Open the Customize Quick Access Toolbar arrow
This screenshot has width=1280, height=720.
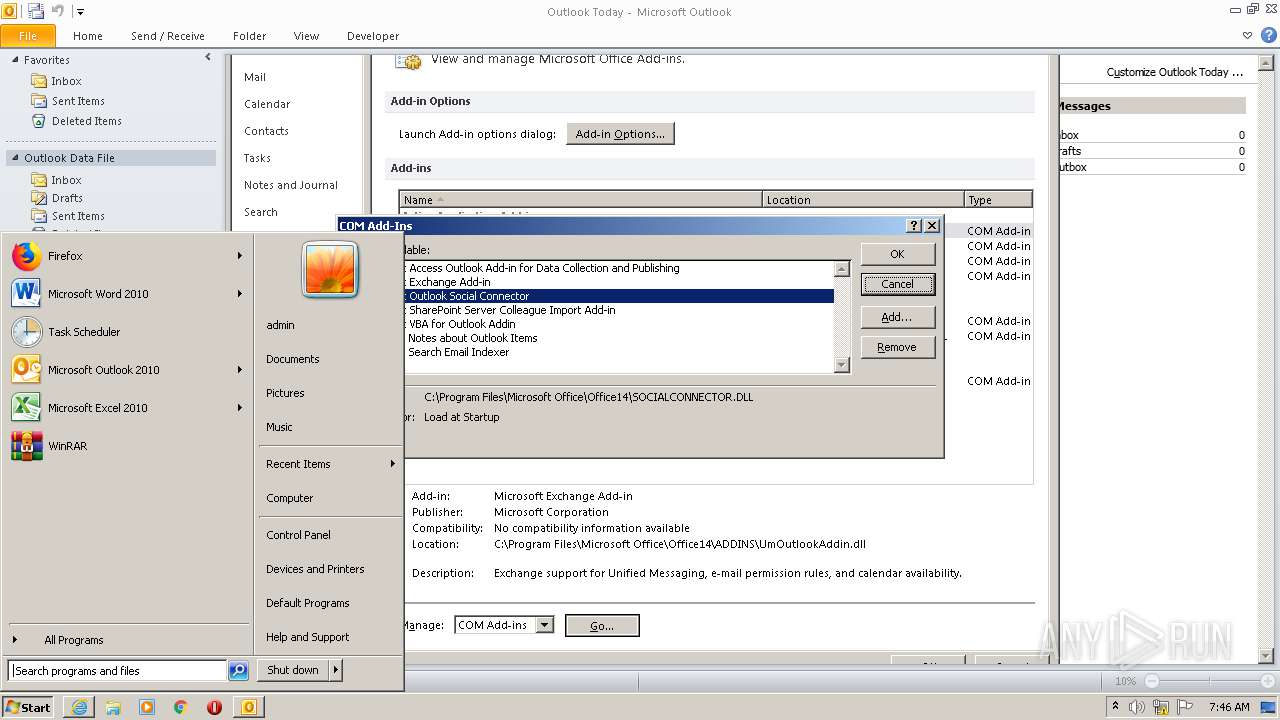pyautogui.click(x=80, y=12)
